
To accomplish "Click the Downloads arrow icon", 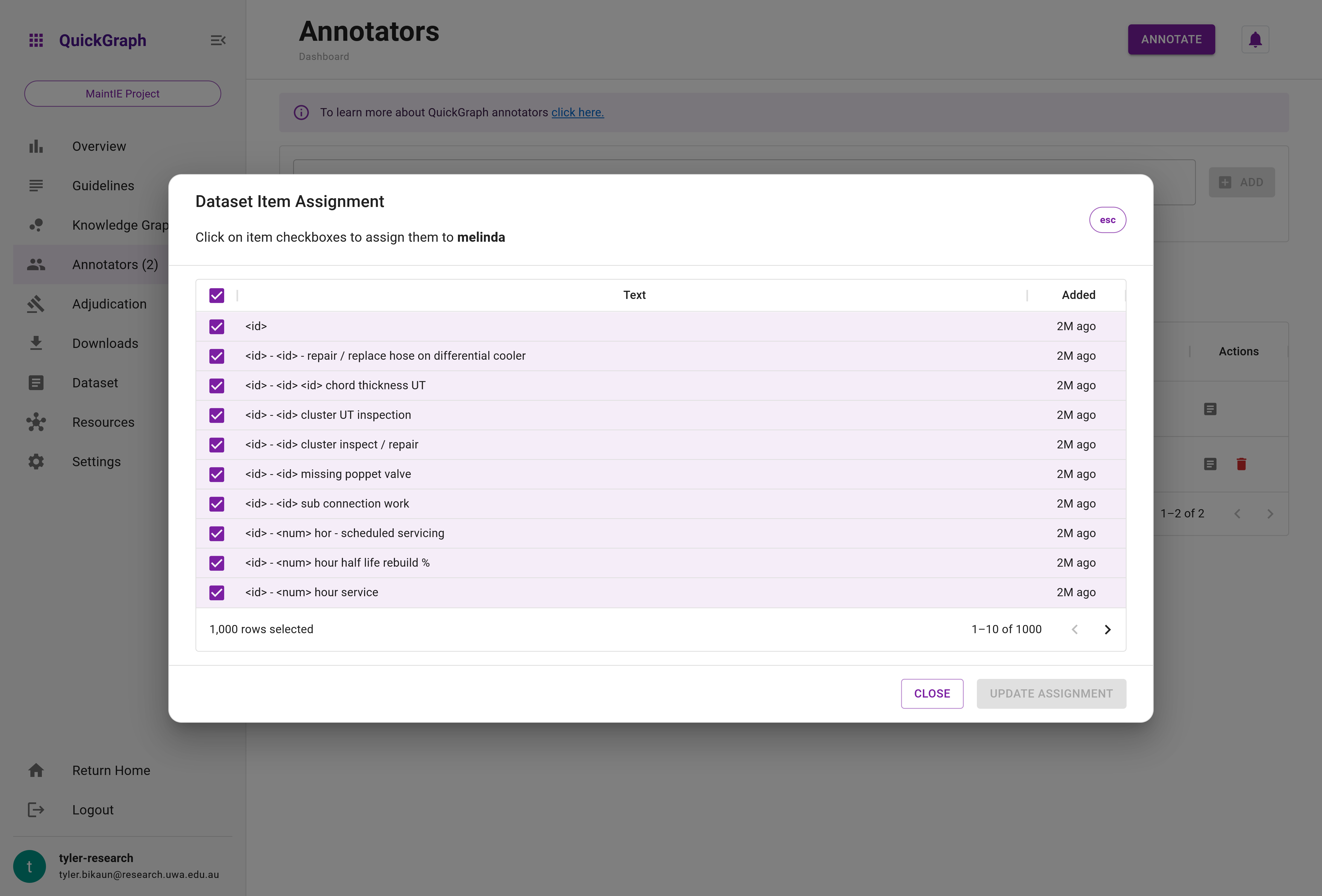I will point(36,343).
